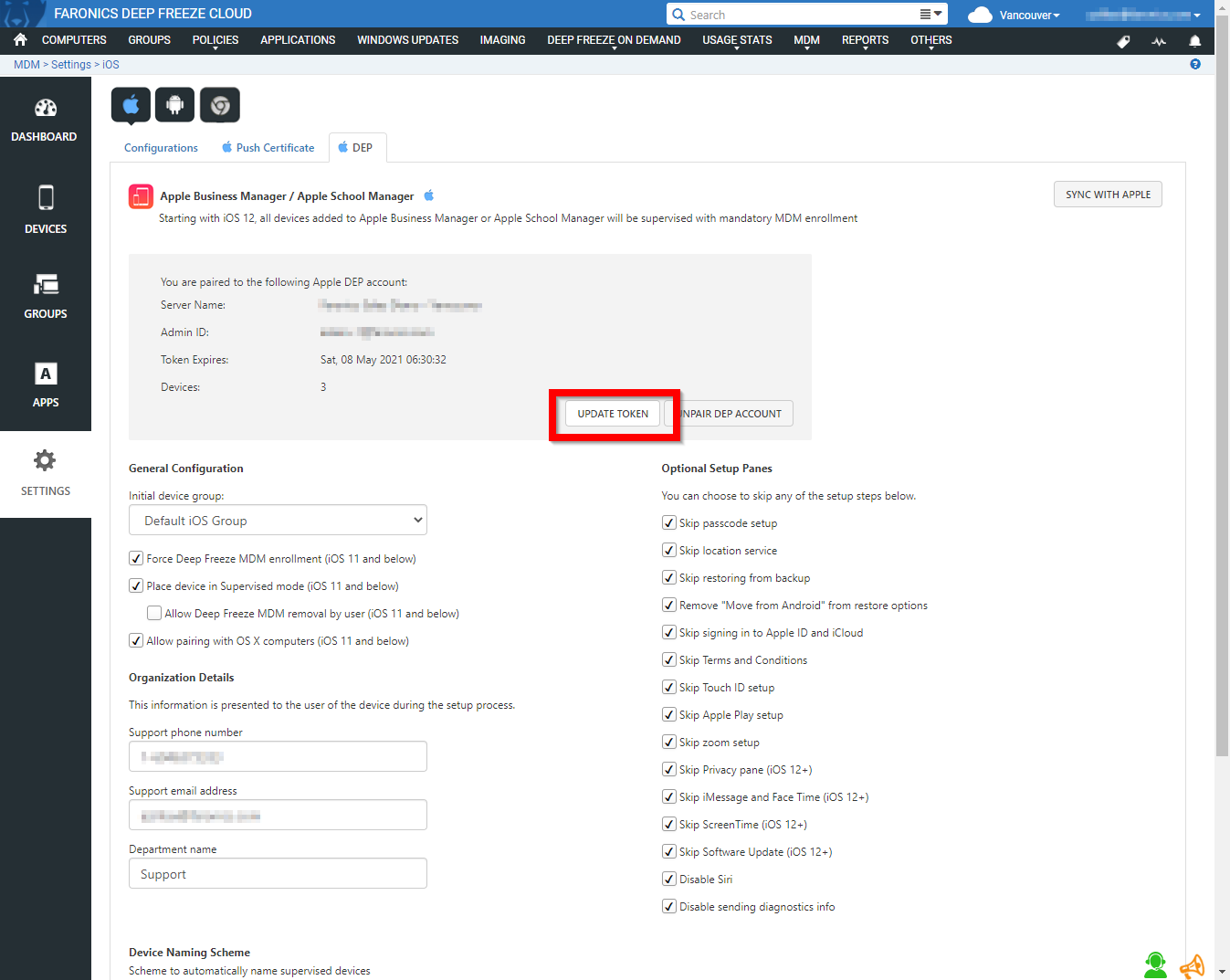Toggle Disable sending diagnostics info

coord(669,906)
